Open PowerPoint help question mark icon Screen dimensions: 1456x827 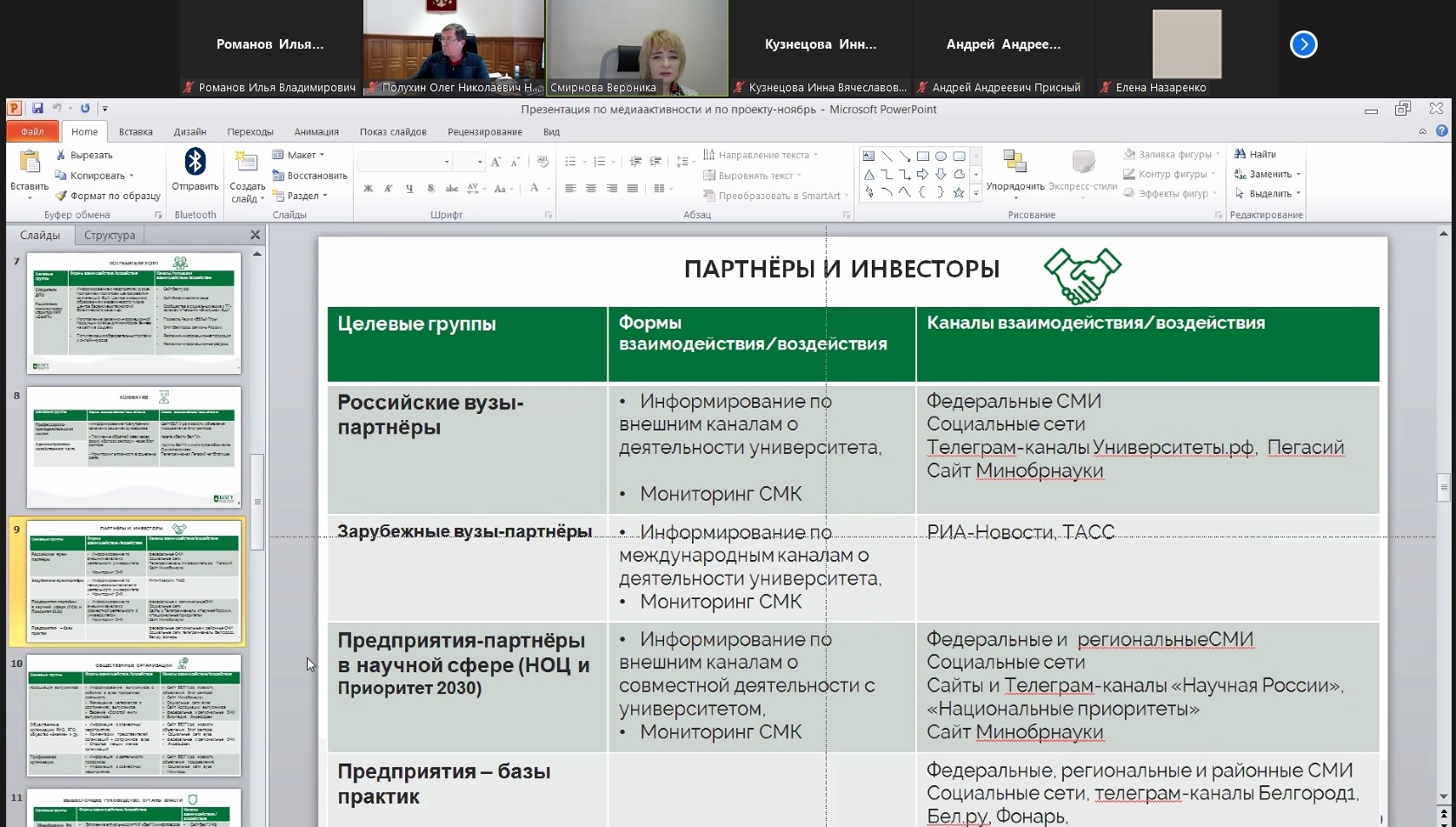point(1441,131)
